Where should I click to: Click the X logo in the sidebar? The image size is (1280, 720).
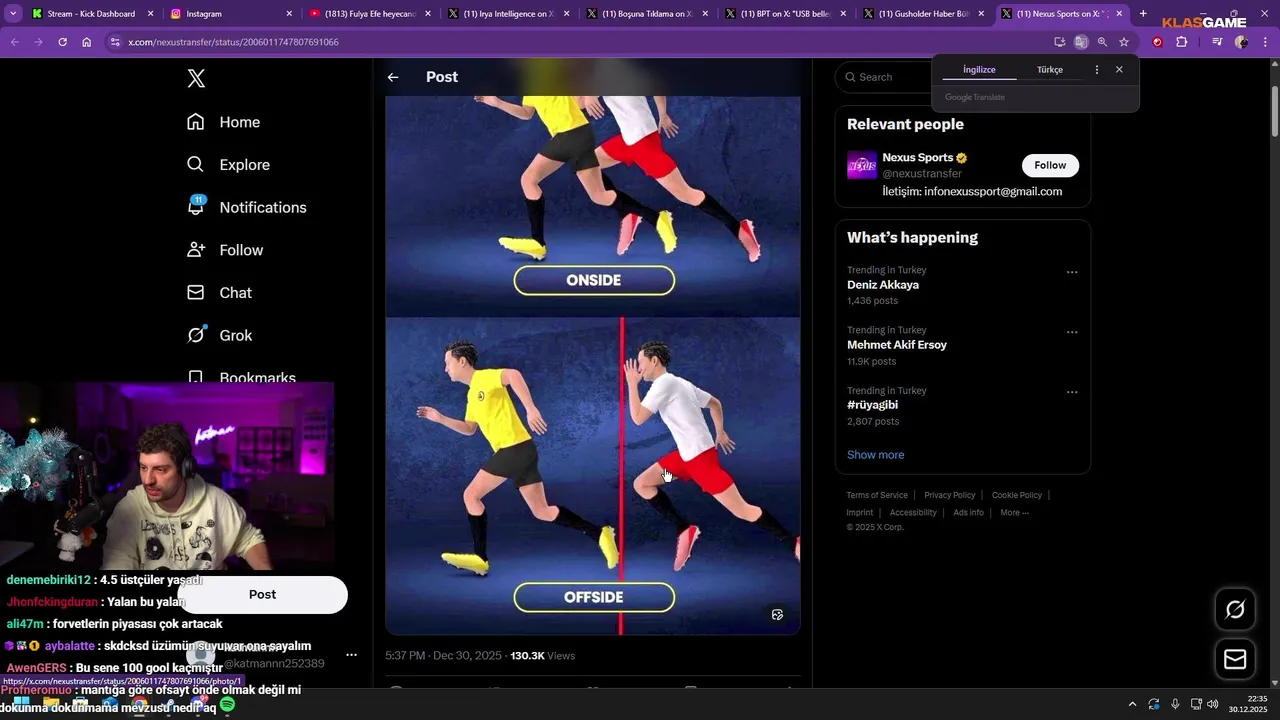coord(196,79)
